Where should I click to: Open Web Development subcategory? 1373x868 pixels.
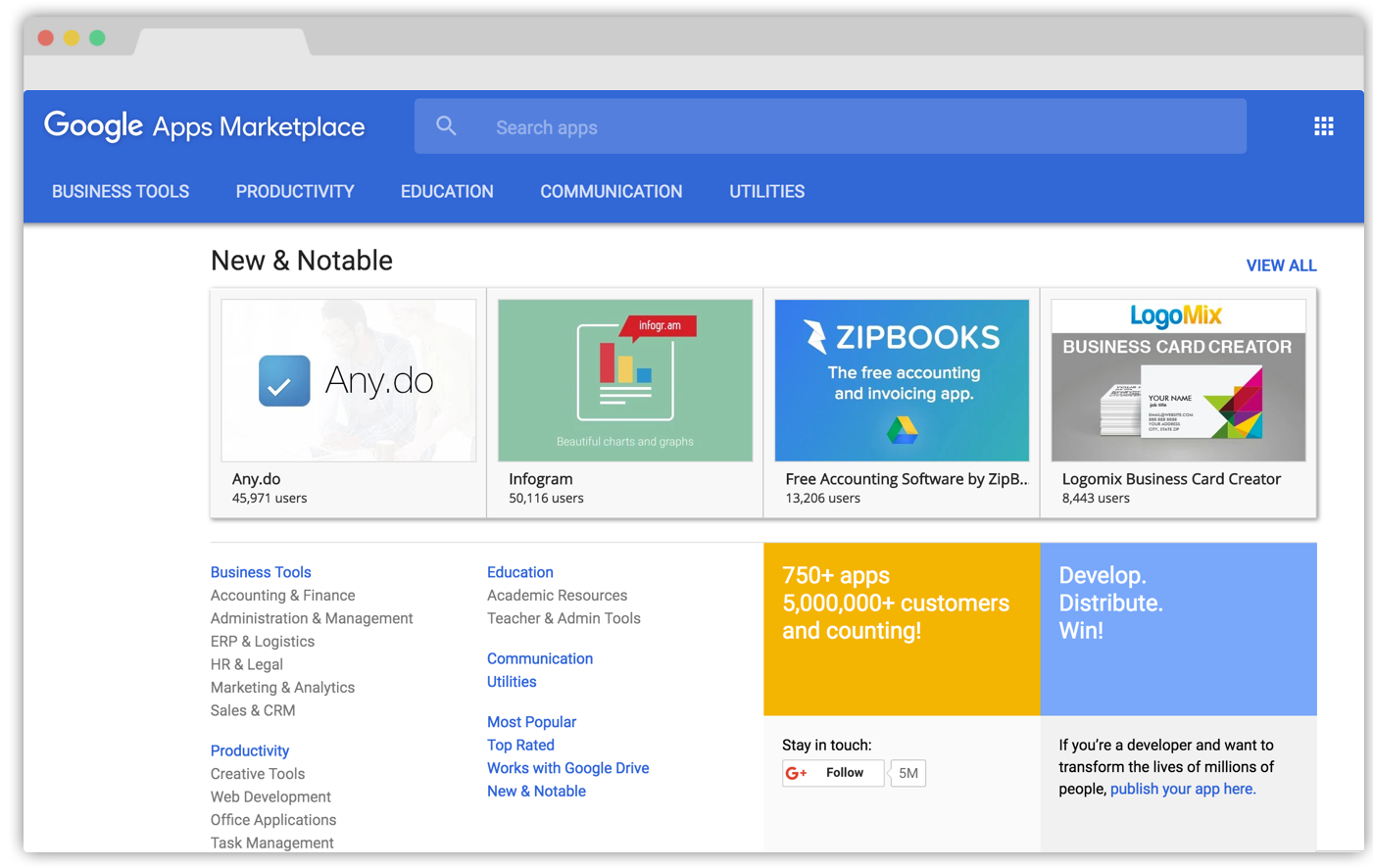coord(270,797)
